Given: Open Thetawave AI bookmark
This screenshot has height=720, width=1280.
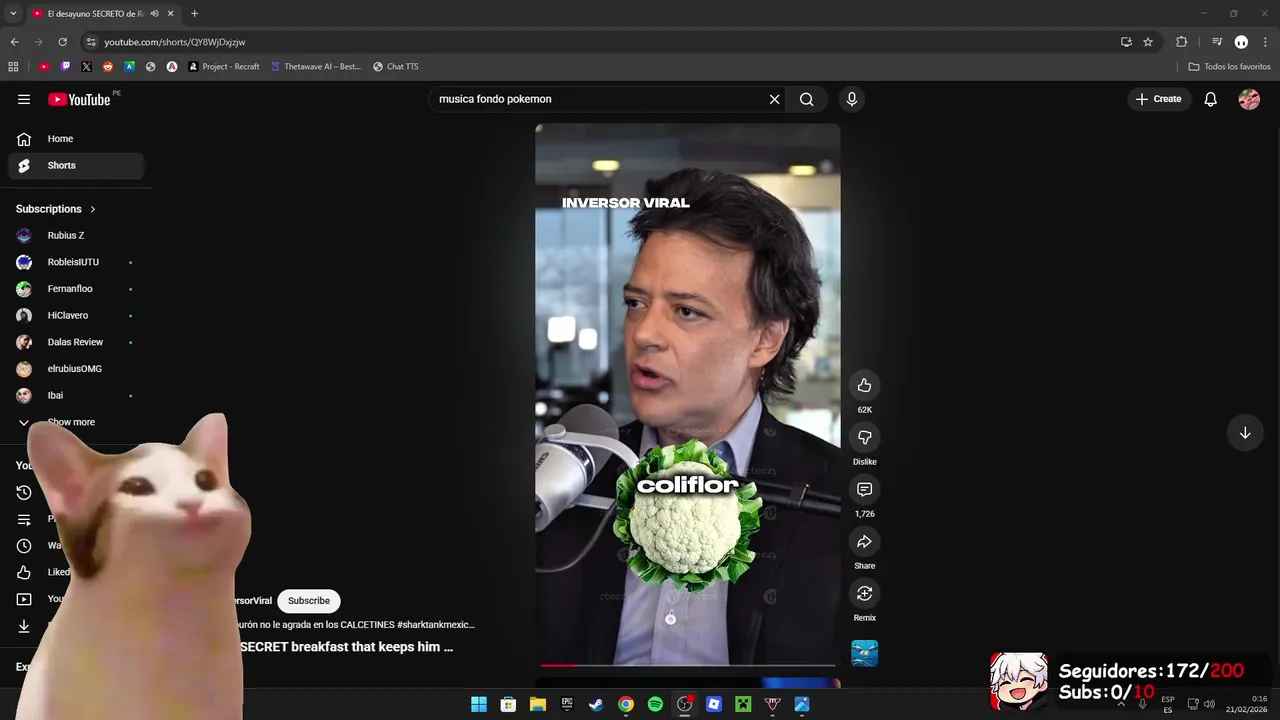Looking at the screenshot, I should pos(316,67).
